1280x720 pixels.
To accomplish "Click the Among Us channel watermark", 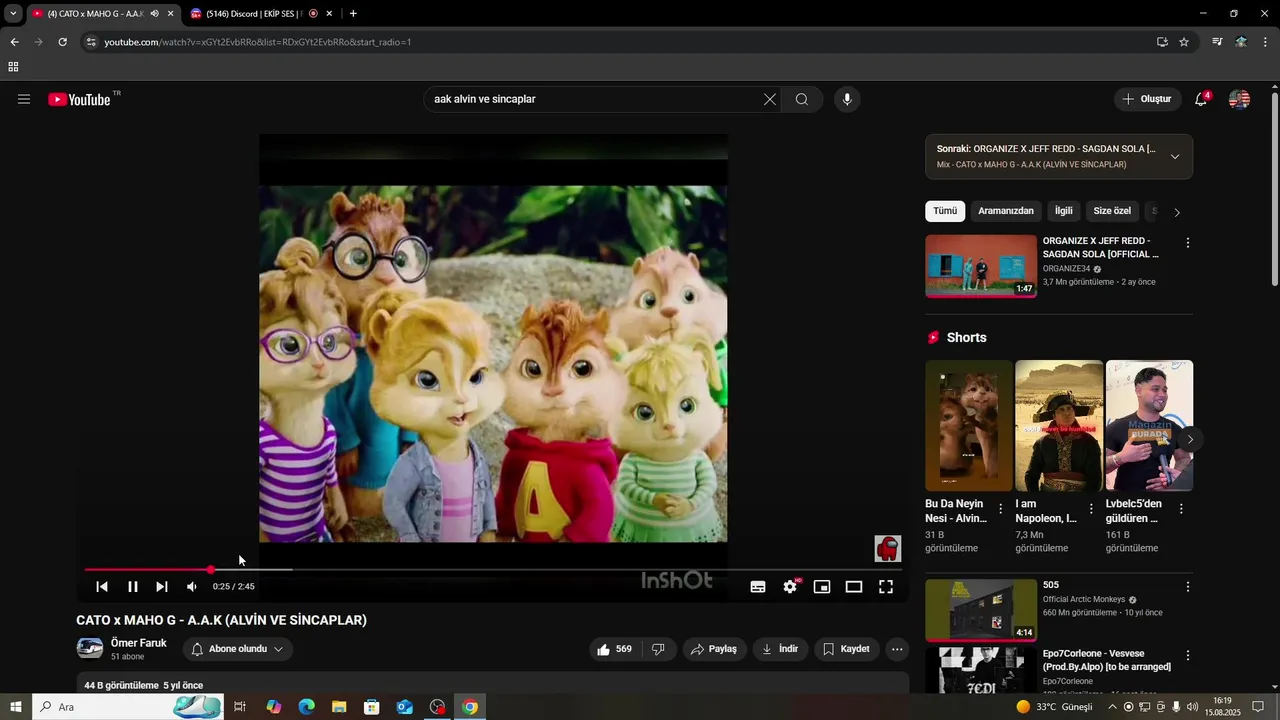I will [888, 548].
